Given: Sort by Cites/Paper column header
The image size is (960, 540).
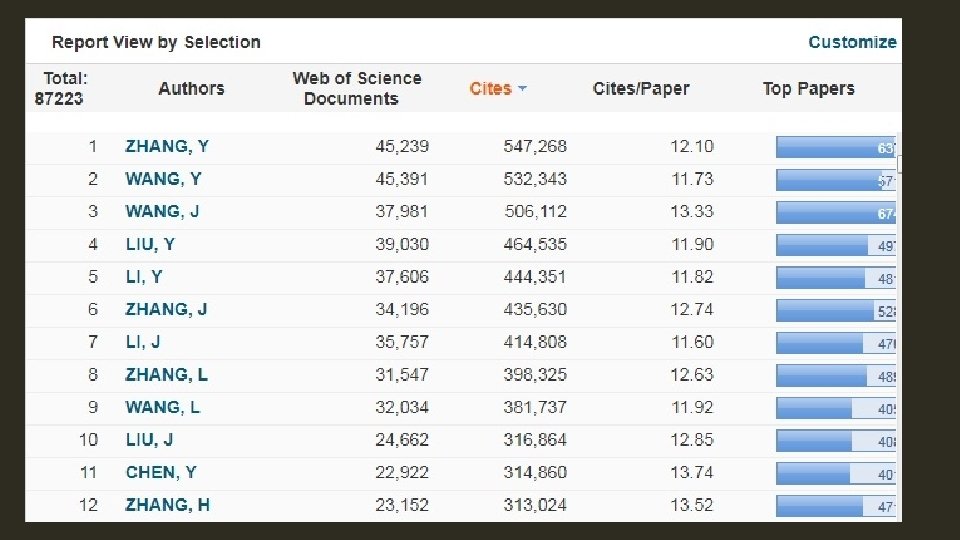Looking at the screenshot, I should click(641, 88).
